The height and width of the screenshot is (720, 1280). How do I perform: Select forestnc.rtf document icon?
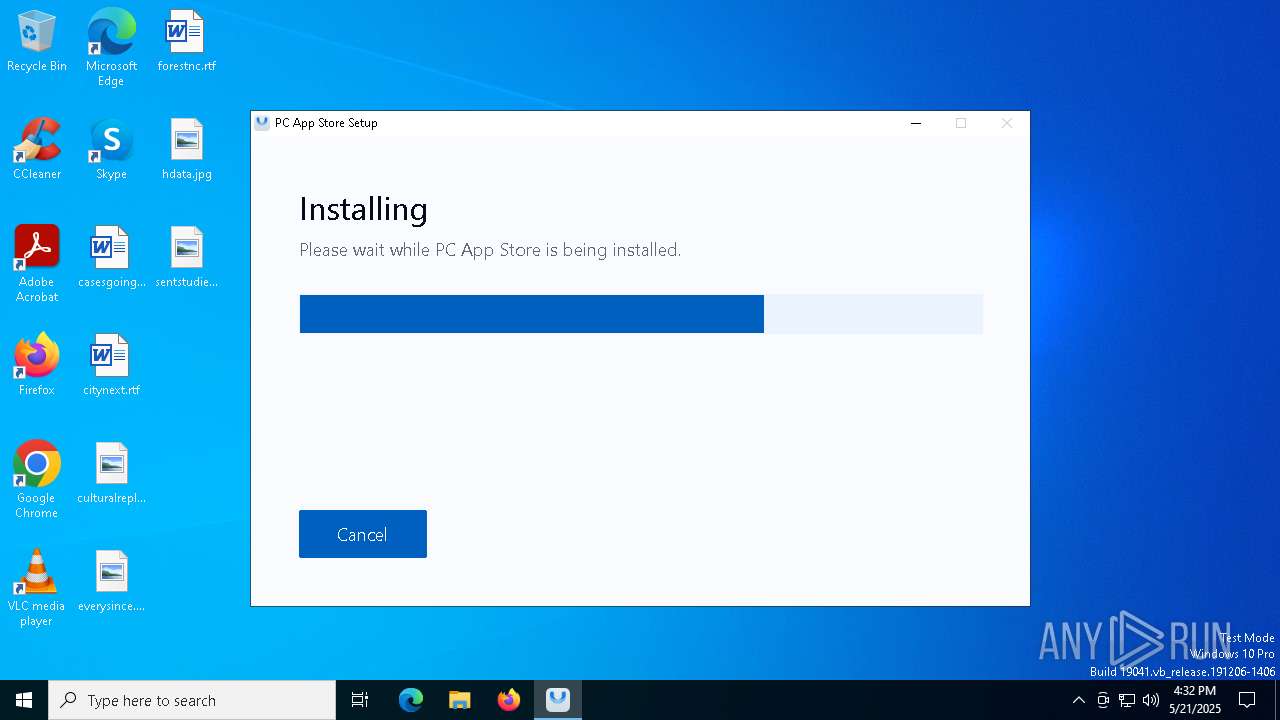click(186, 42)
